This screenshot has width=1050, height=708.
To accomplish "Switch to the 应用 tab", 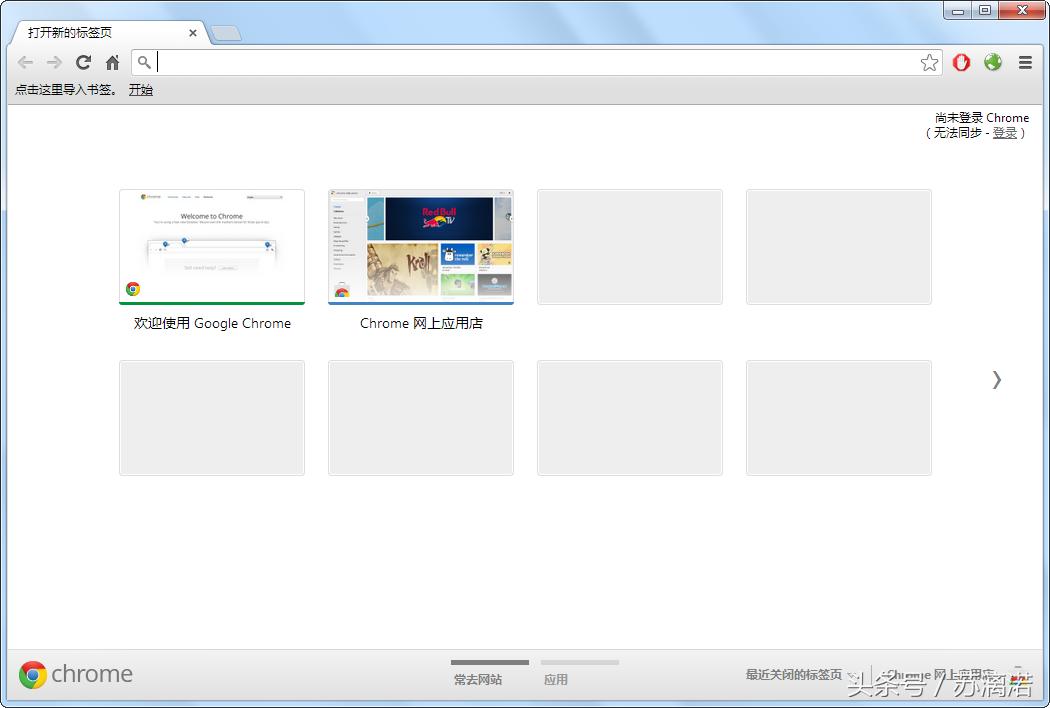I will click(556, 679).
